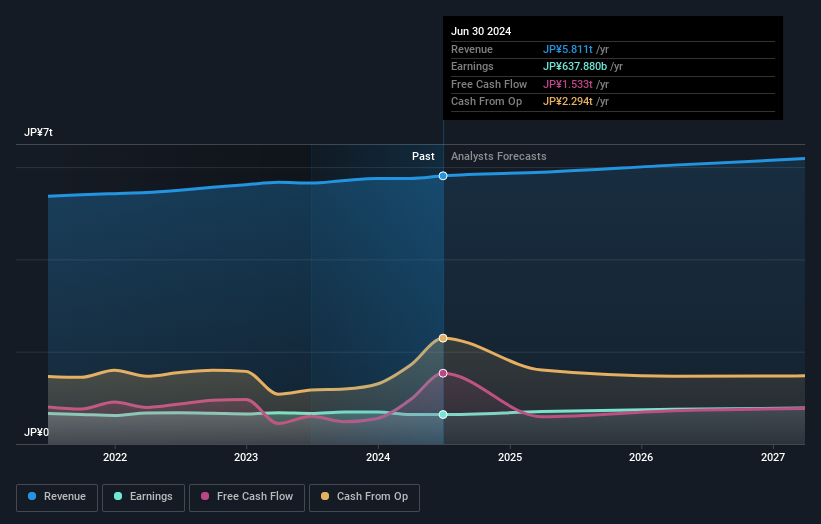This screenshot has height=524, width=821.
Task: Click the orange Cash From Op data point
Action: (x=443, y=338)
